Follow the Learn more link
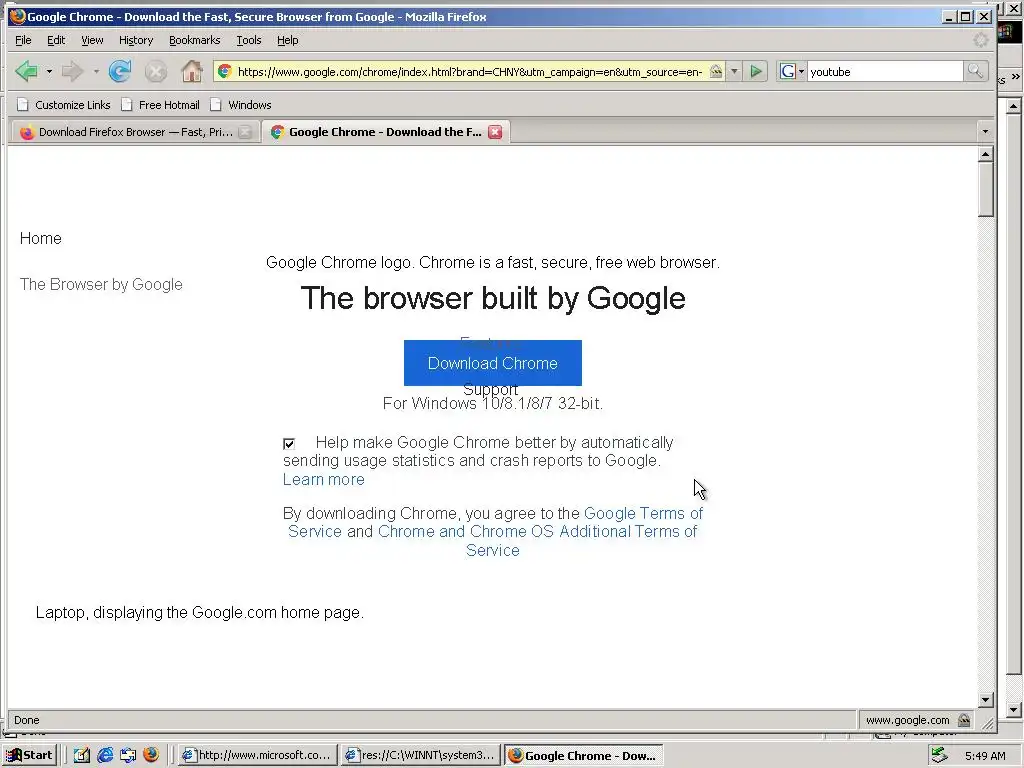Viewport: 1024px width, 768px height. coord(324,480)
